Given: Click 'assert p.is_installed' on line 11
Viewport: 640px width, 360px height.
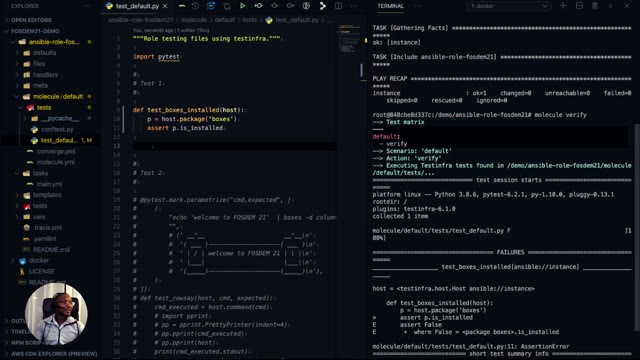Looking at the screenshot, I should (x=185, y=128).
